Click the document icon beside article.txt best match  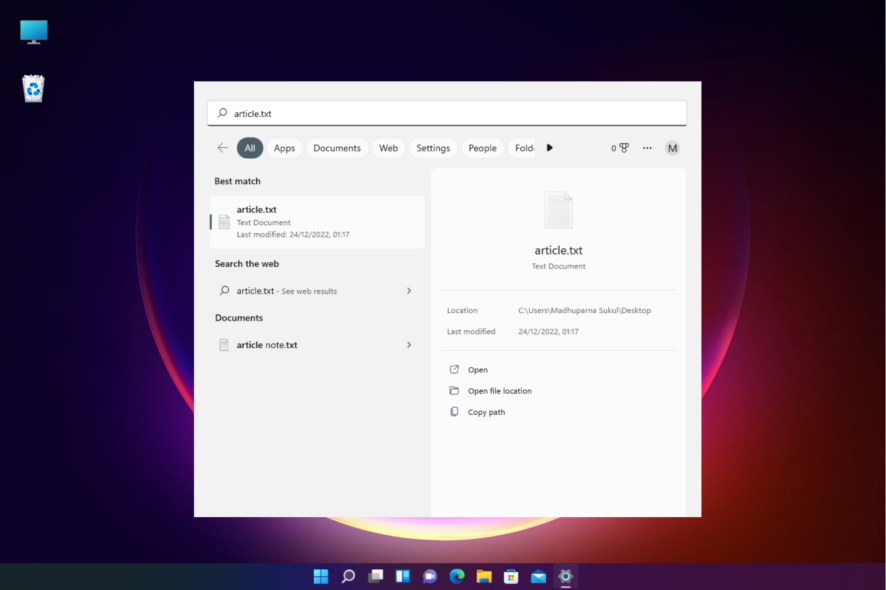tap(222, 221)
